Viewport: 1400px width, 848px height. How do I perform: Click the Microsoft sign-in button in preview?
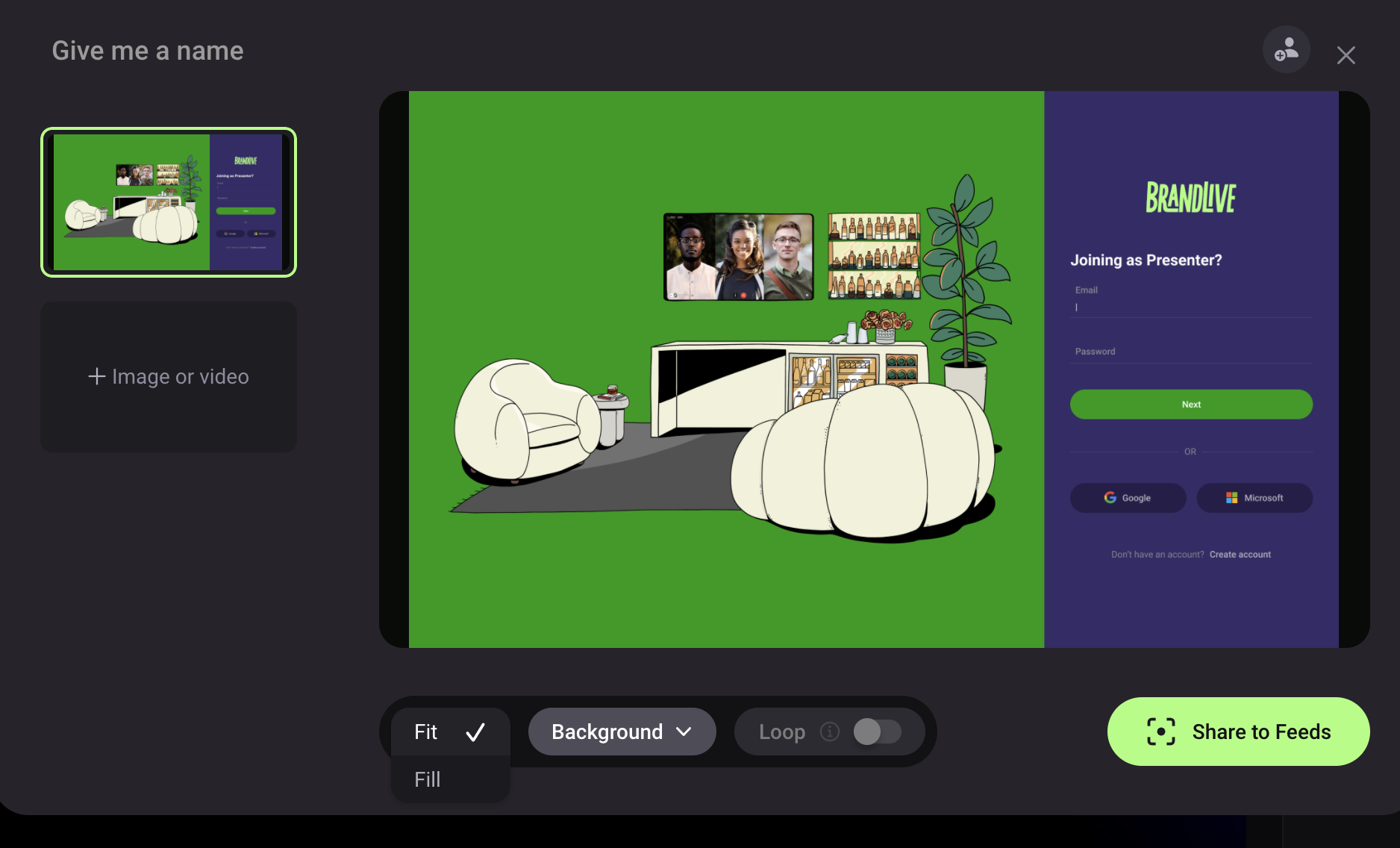(x=1254, y=498)
